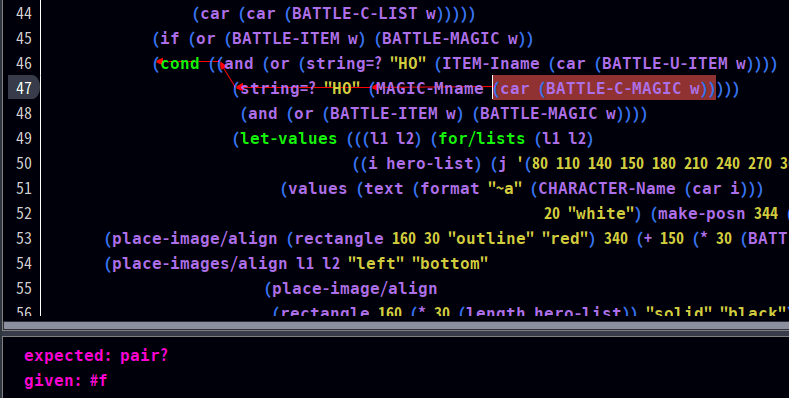
Task: Click the highlighted (car (BATTLE-C-MAGIC w)) expression
Action: point(604,88)
